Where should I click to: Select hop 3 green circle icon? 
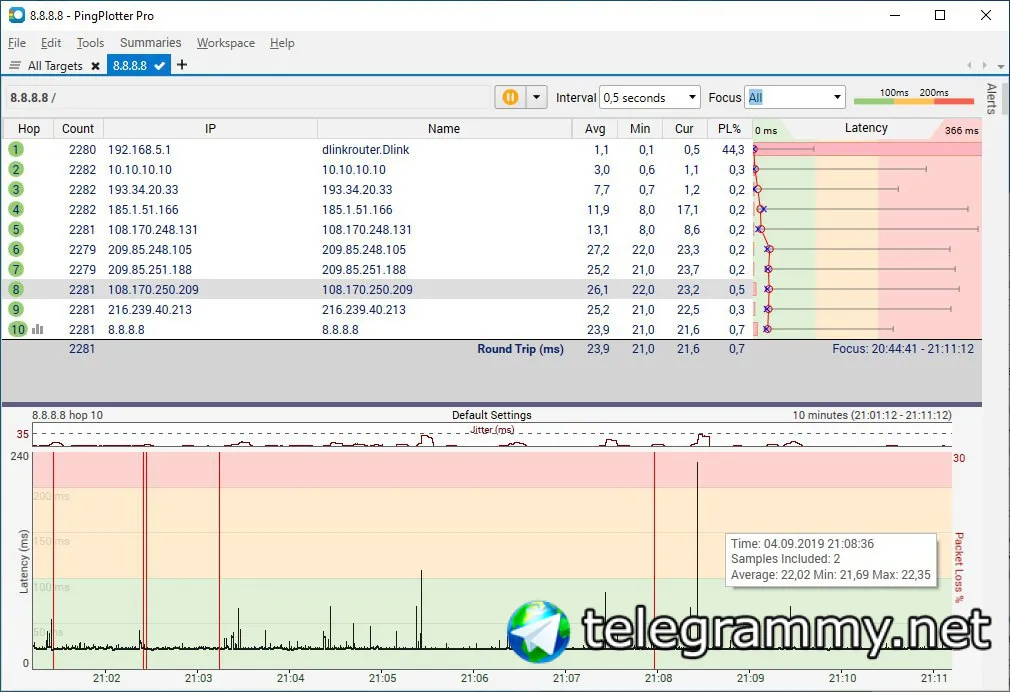(x=16, y=189)
